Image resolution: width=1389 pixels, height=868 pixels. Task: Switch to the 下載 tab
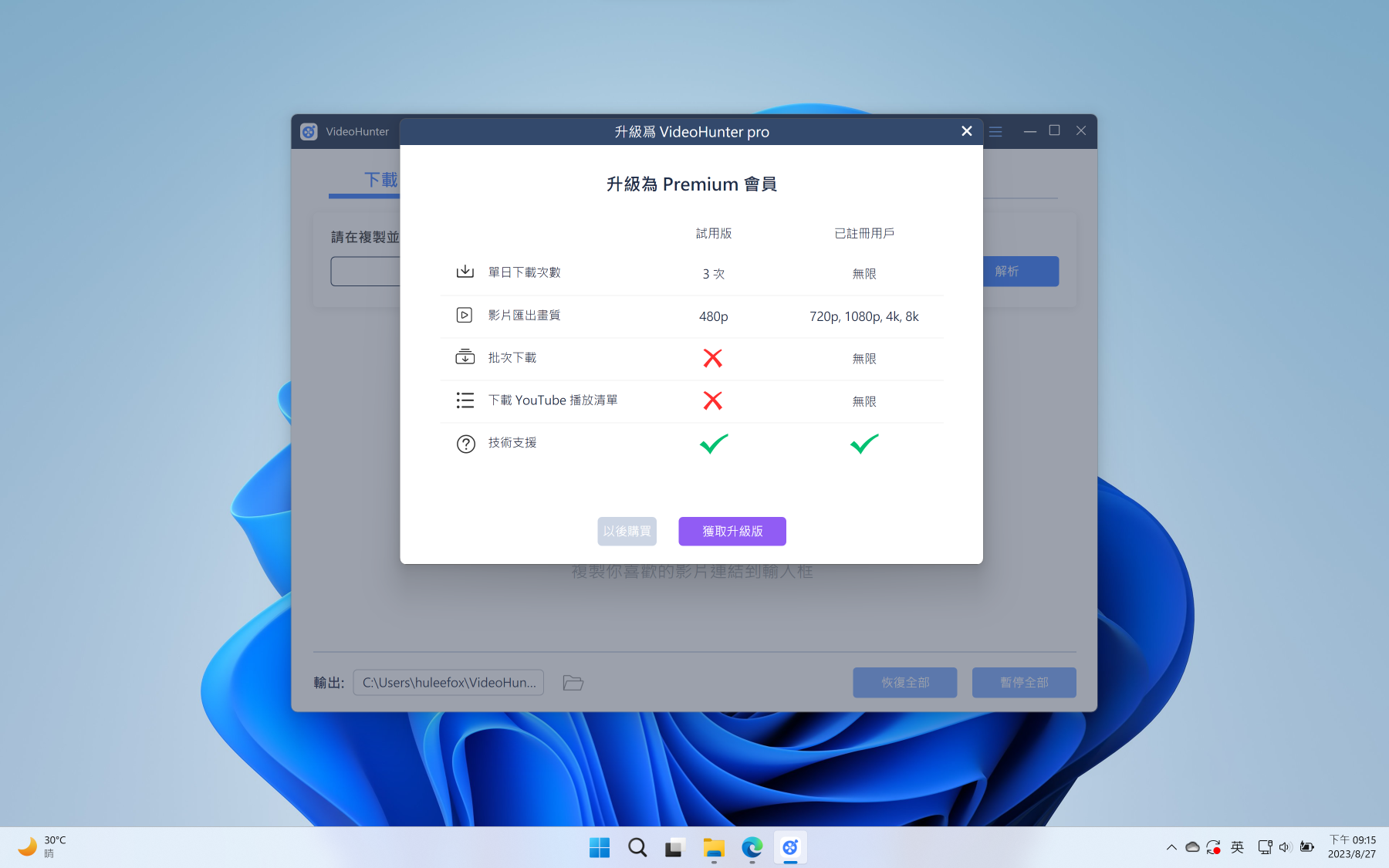click(380, 180)
